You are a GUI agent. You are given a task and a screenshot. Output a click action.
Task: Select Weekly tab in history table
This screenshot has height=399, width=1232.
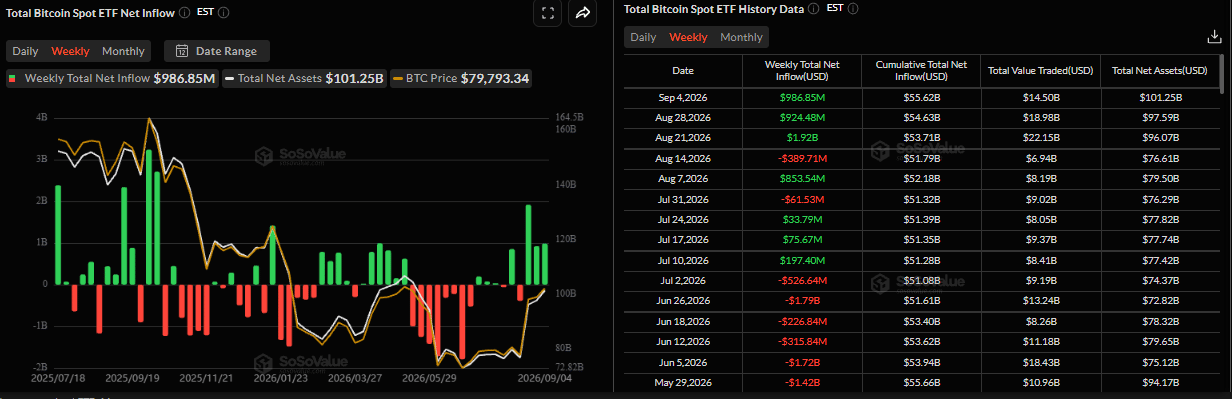click(x=688, y=37)
